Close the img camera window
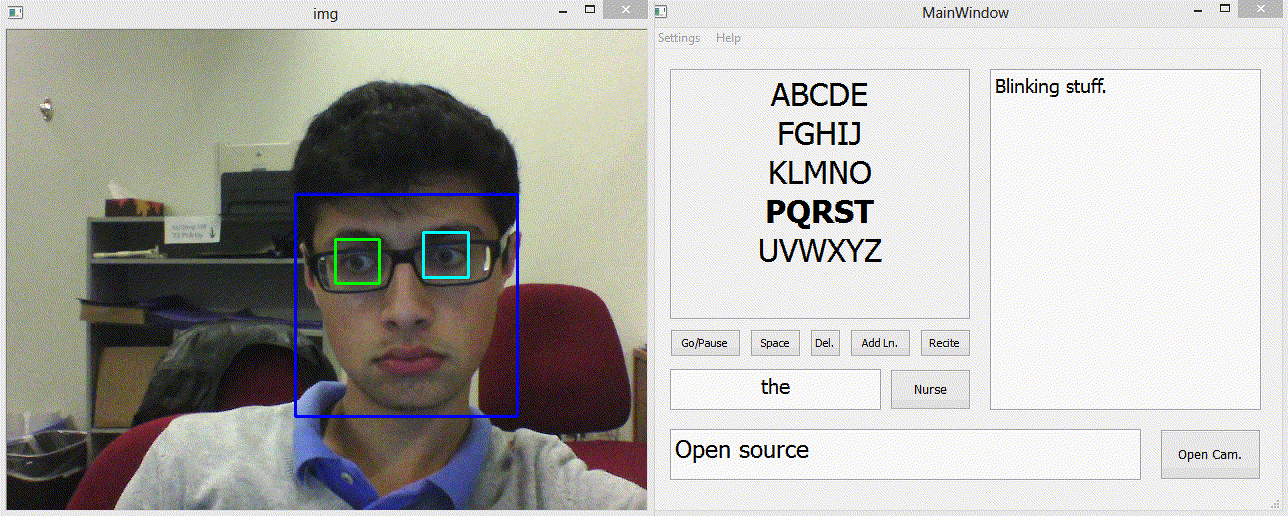The image size is (1288, 516). click(626, 10)
